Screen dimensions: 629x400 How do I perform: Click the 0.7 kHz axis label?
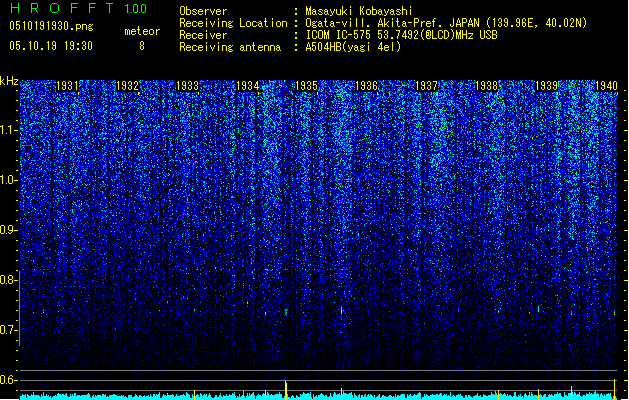pyautogui.click(x=8, y=330)
